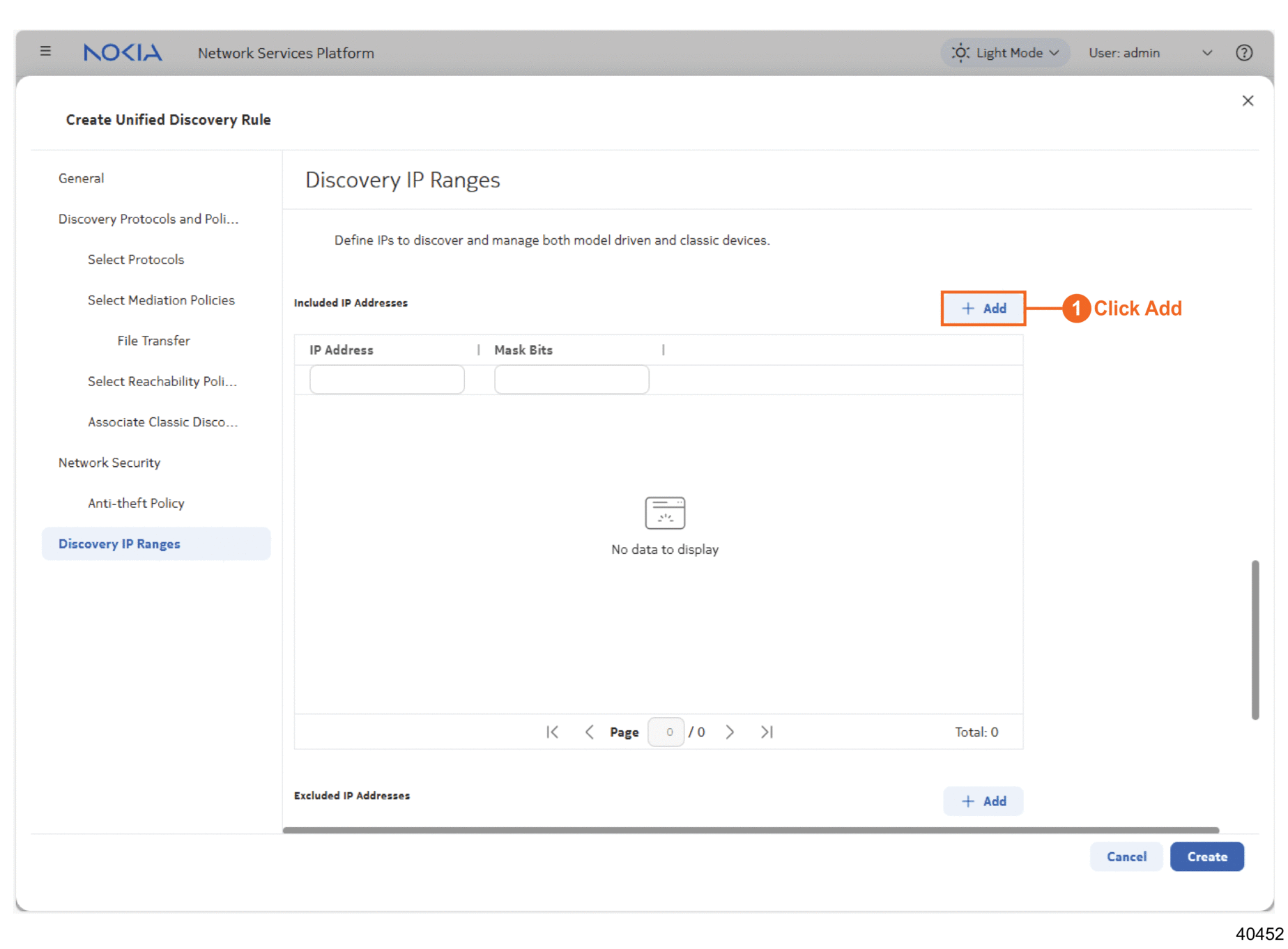Image resolution: width=1288 pixels, height=949 pixels.
Task: Open the hamburger main menu
Action: tap(45, 52)
